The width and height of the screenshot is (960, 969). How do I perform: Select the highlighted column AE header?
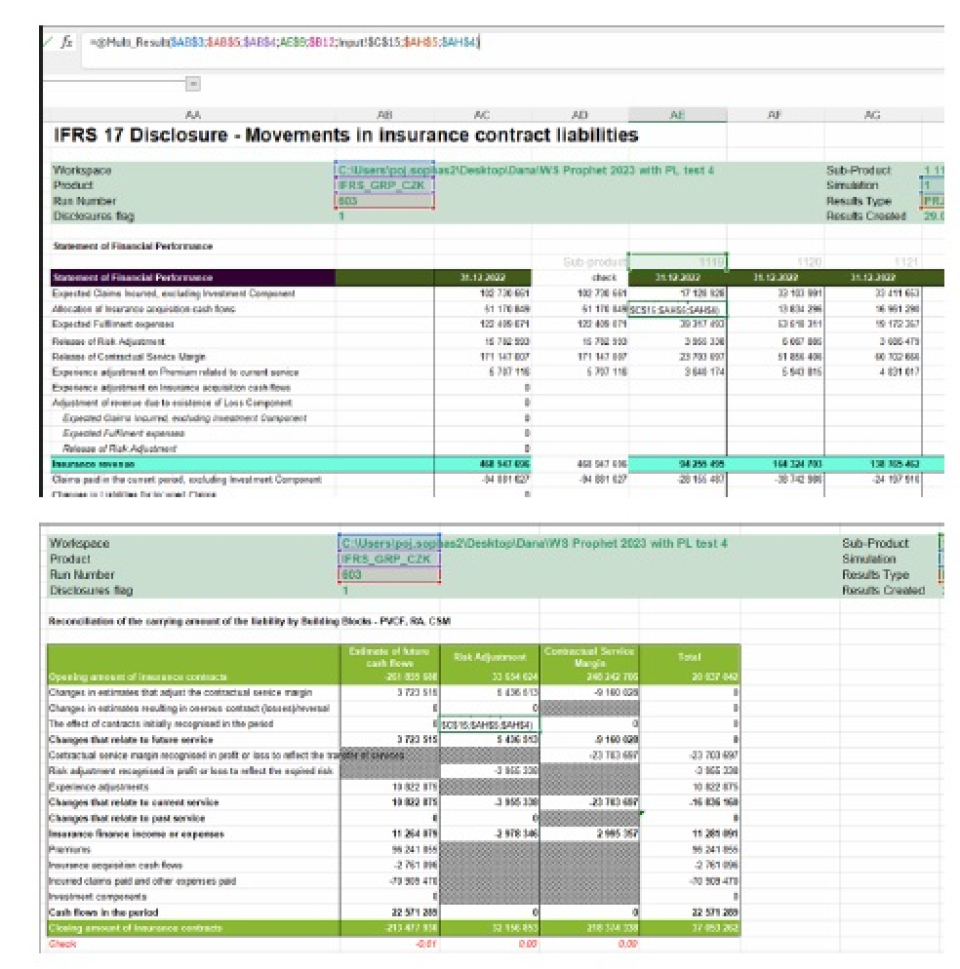[x=677, y=116]
